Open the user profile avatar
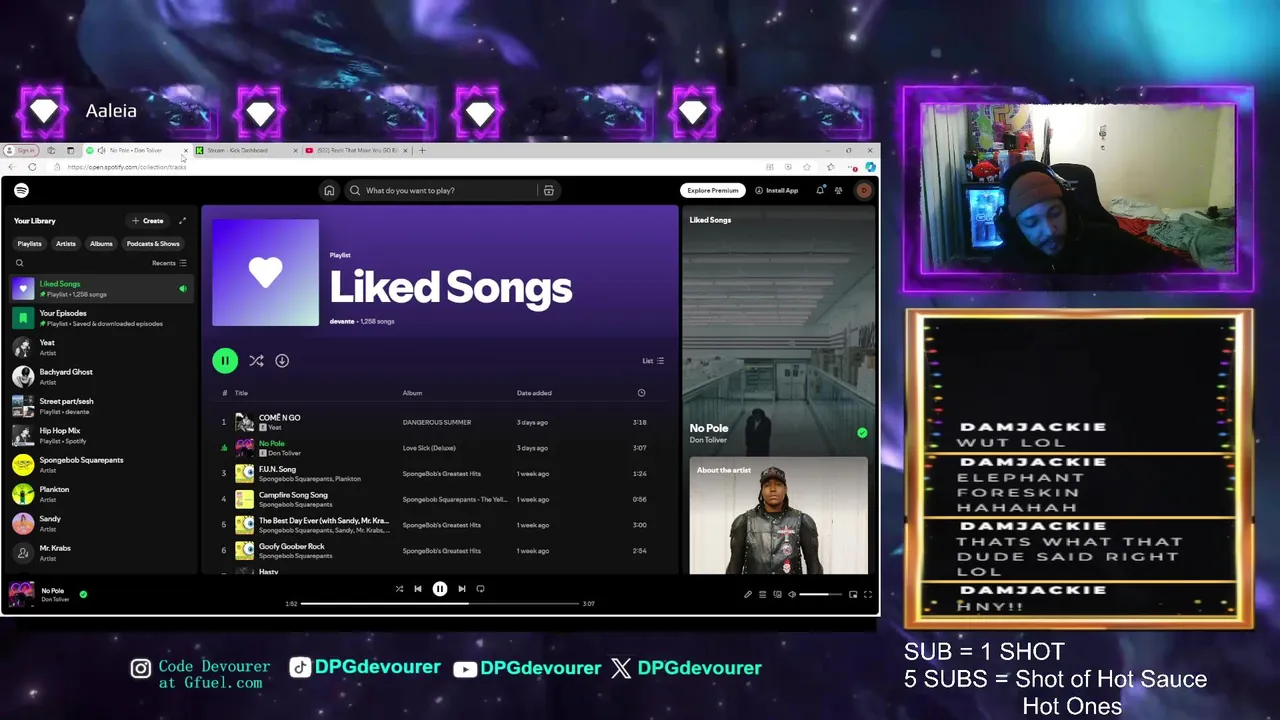1280x720 pixels. 864,190
